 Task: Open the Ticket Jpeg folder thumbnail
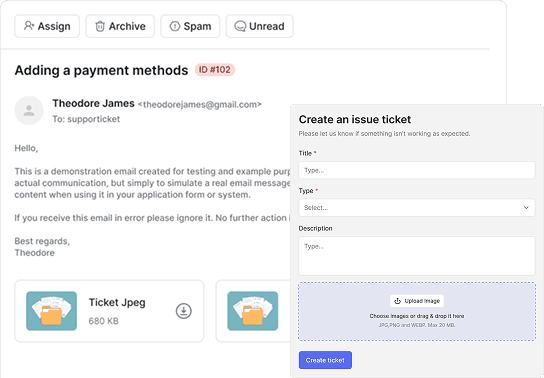51,311
